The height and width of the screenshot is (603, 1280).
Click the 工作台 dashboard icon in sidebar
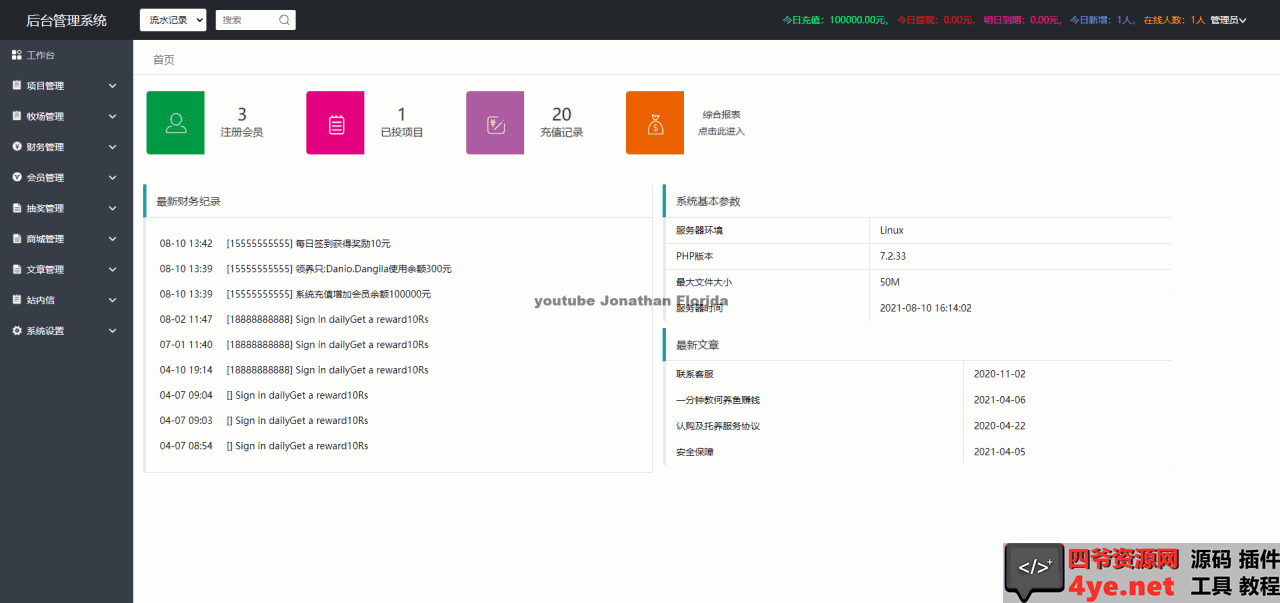pos(17,55)
